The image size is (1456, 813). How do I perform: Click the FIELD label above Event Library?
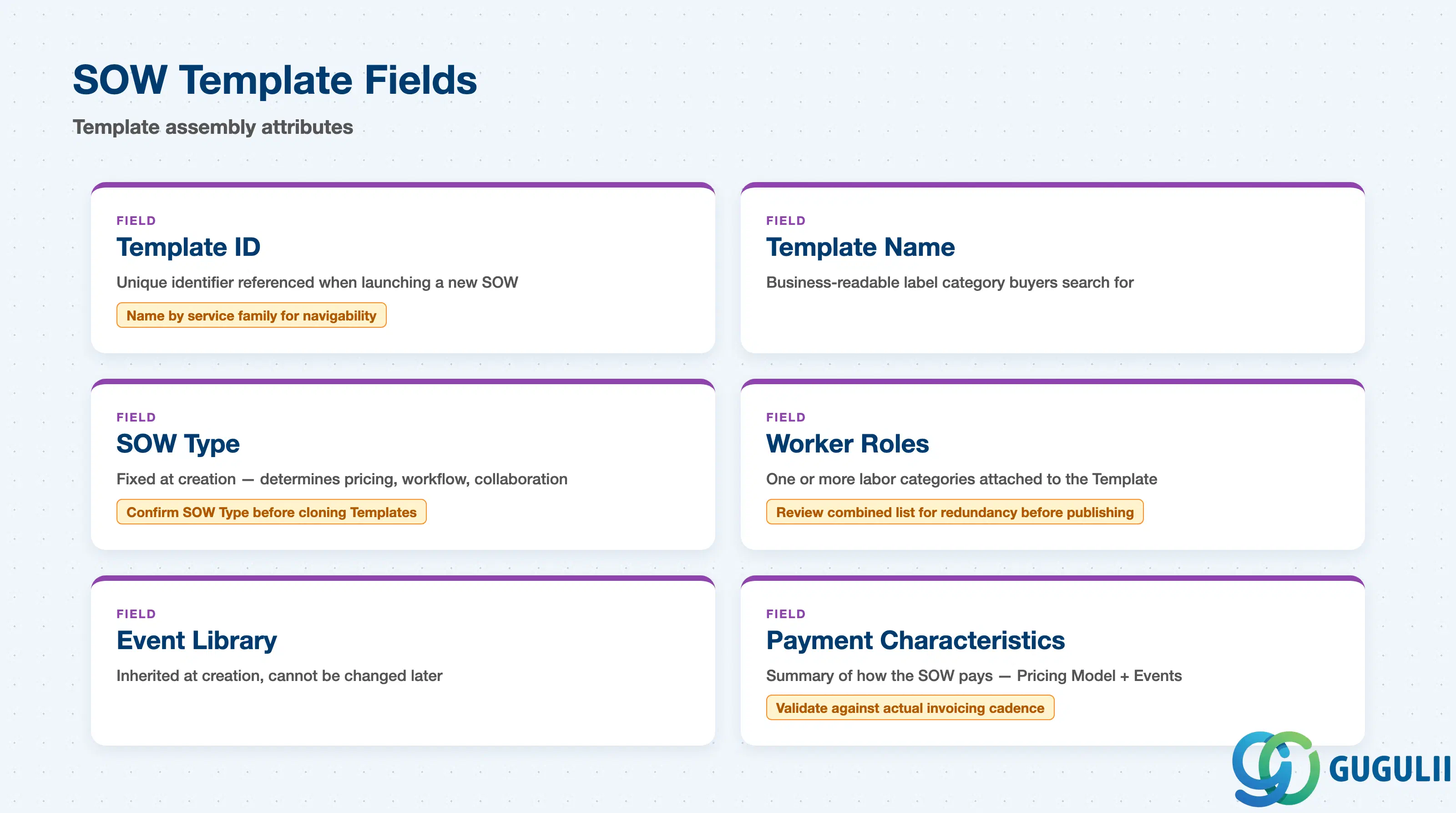pos(136,614)
